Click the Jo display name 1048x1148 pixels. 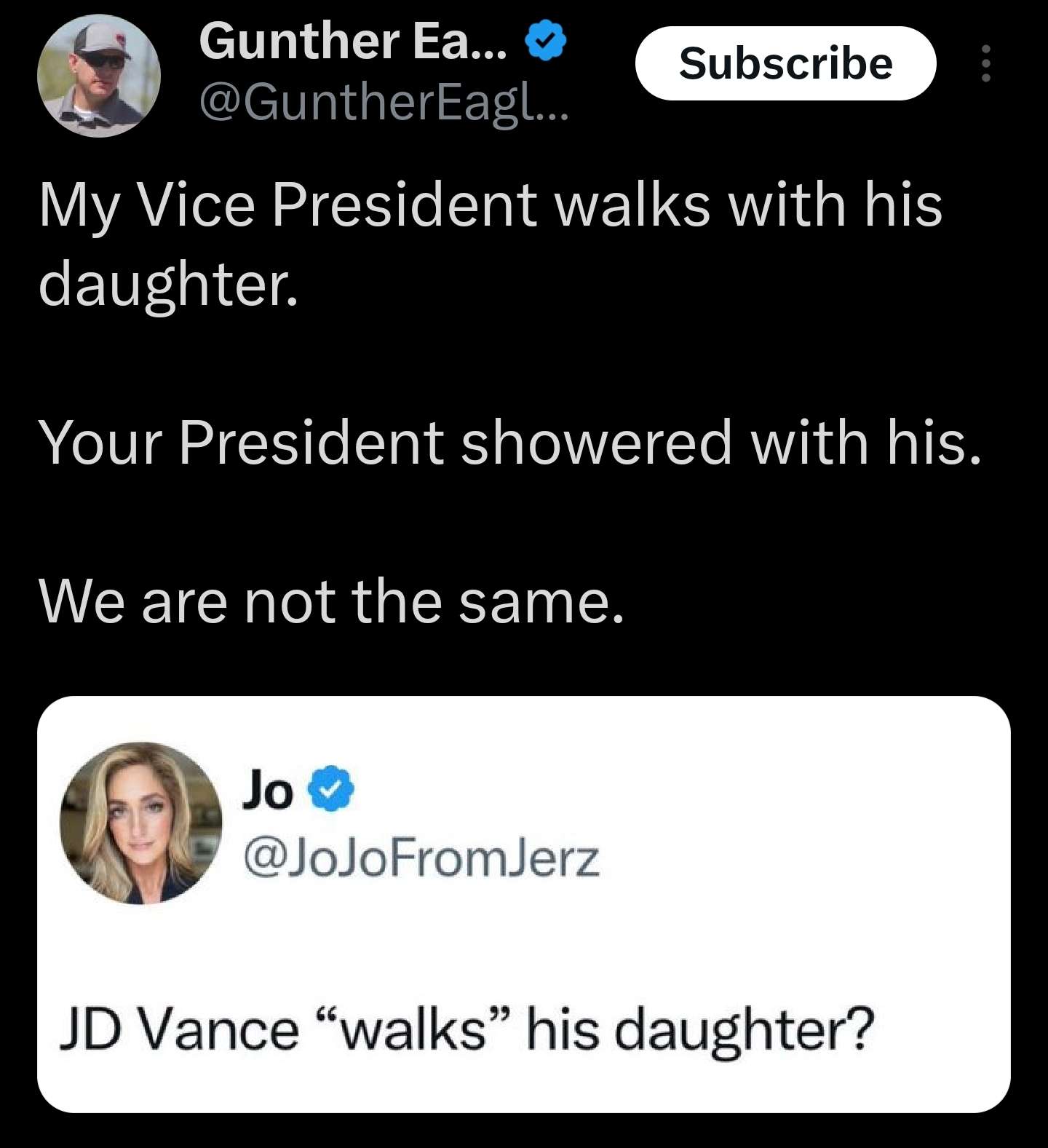click(x=268, y=789)
